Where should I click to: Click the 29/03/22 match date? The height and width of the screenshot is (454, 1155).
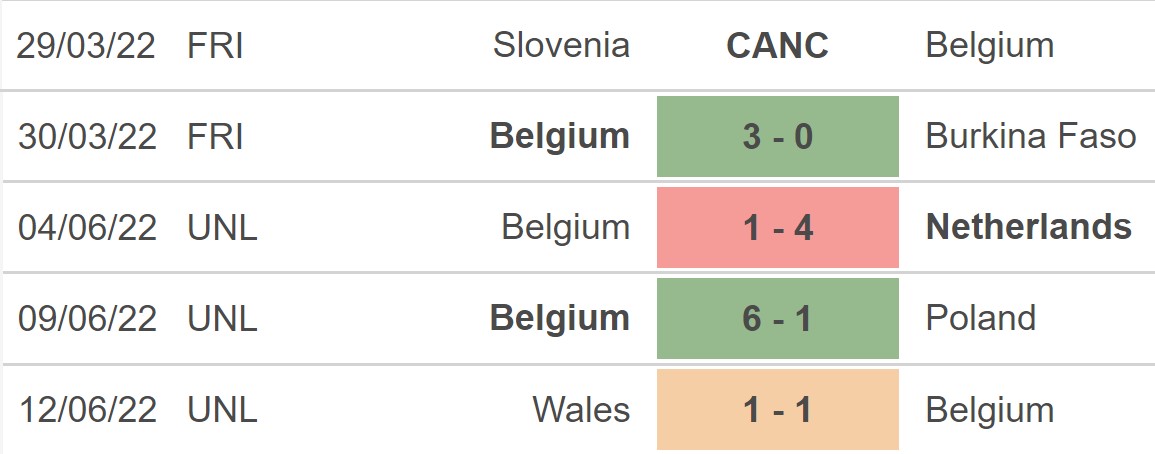[x=86, y=46]
